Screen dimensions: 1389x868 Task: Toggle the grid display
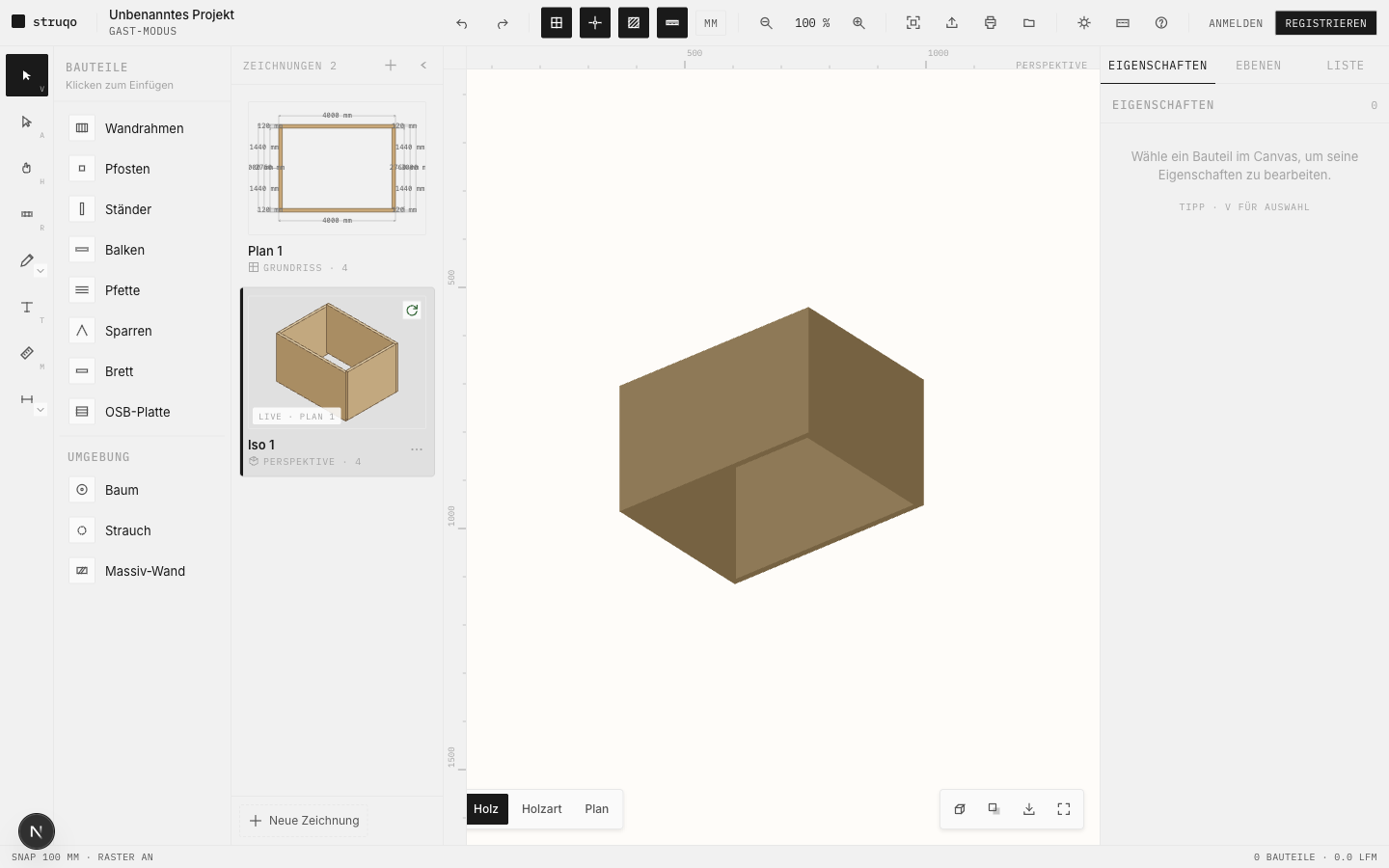click(557, 23)
